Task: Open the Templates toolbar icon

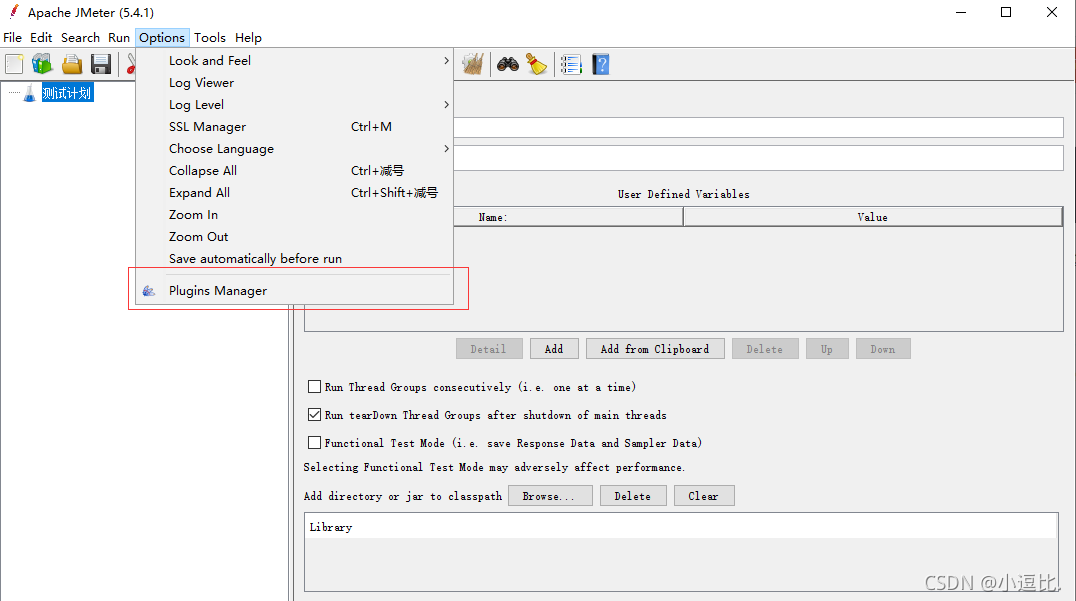Action: [42, 64]
